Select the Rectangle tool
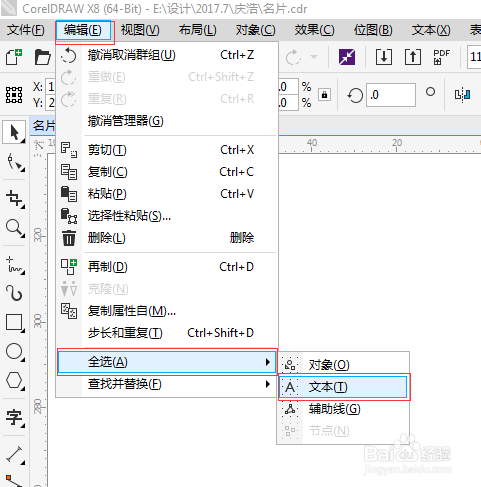Screen dimensions: 481x487 click(15, 323)
